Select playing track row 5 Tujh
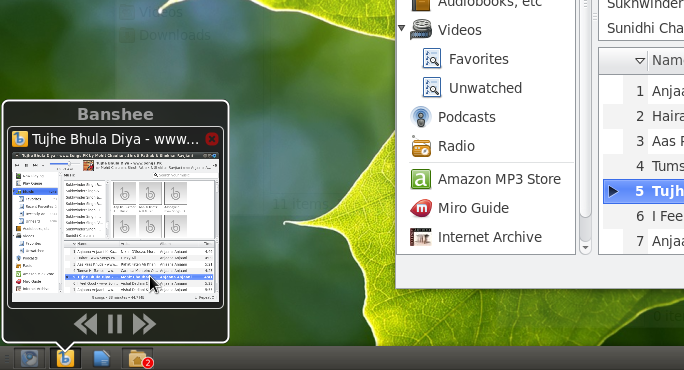Image resolution: width=684 pixels, height=370 pixels. [643, 191]
